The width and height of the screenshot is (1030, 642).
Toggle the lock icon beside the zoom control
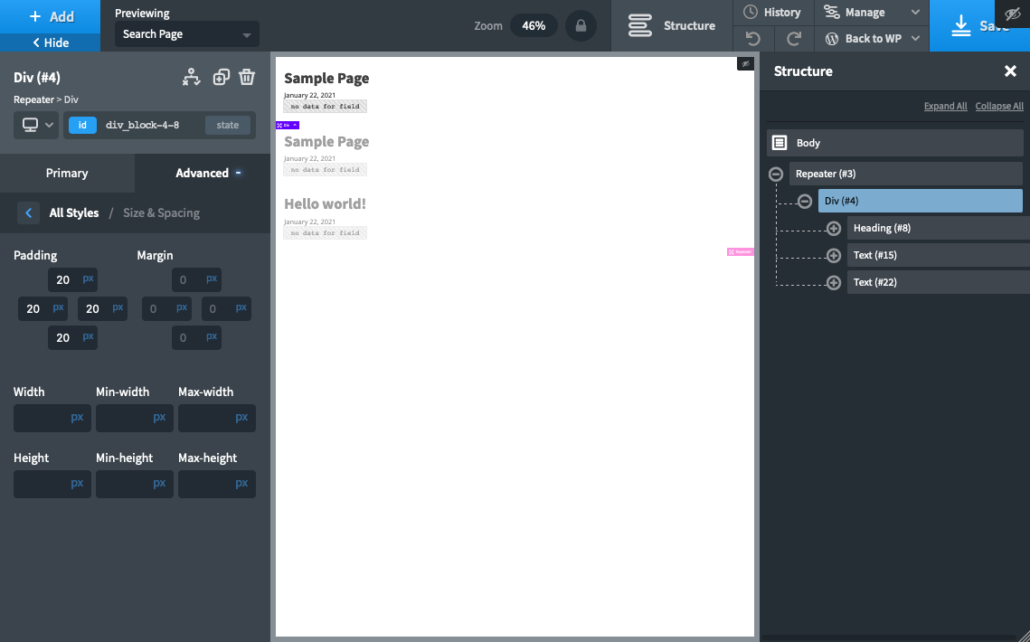click(x=580, y=26)
